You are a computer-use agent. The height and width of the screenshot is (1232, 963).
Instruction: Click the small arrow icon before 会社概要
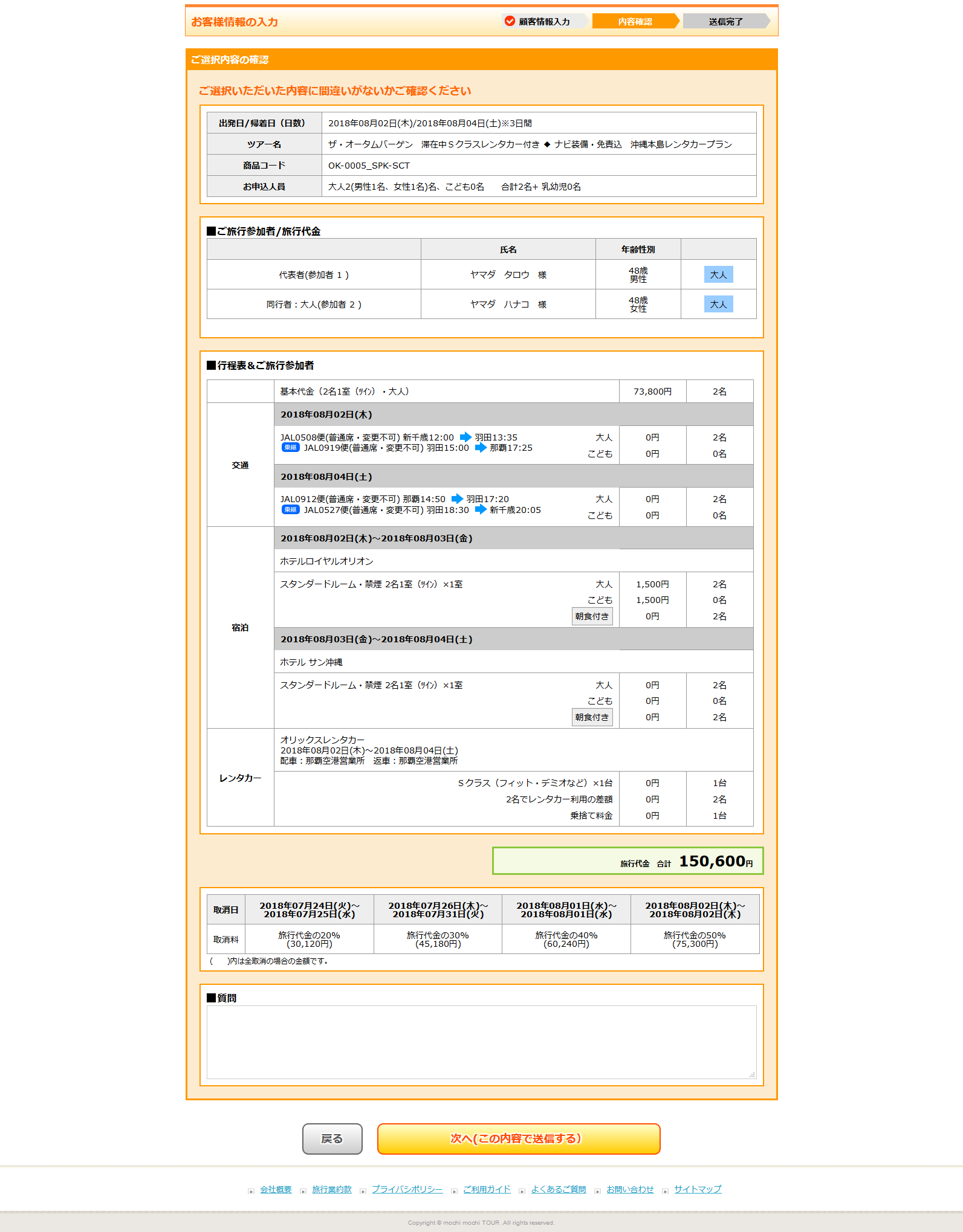tap(251, 1191)
